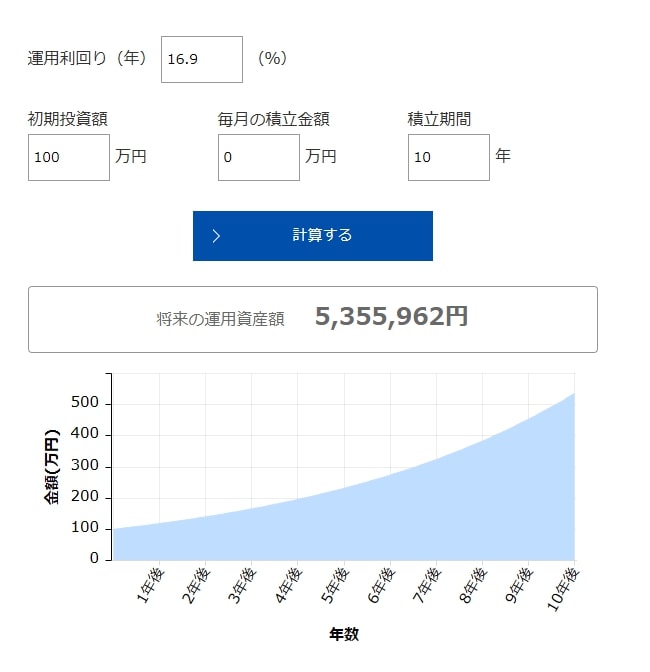Click the 将来の運用資産額 label

(220, 319)
